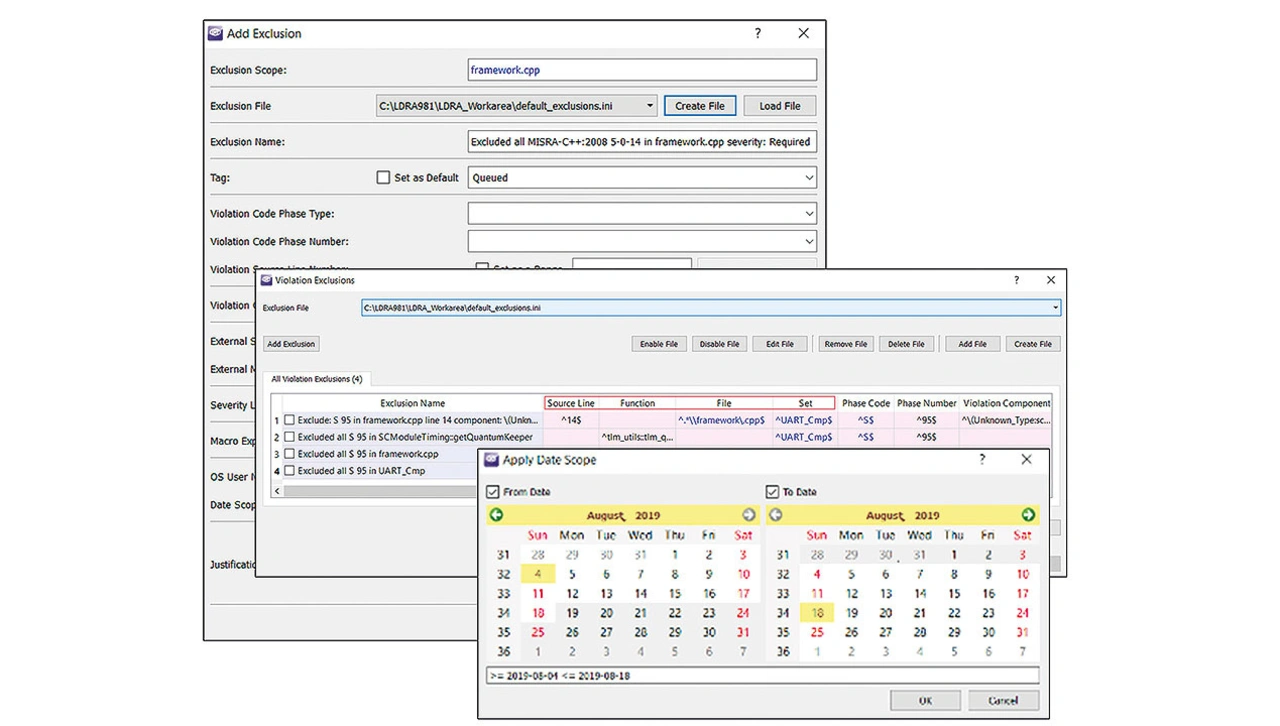The image size is (1280, 726).
Task: Uncheck the To Date checkbox
Action: [x=772, y=492]
